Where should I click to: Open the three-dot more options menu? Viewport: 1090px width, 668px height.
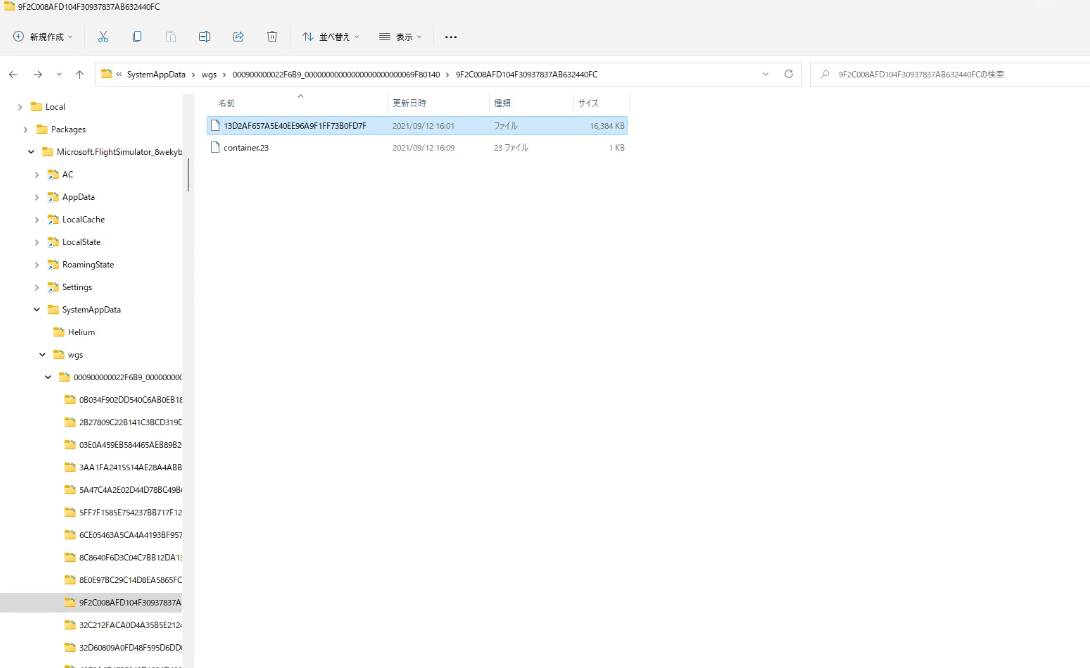(x=450, y=37)
